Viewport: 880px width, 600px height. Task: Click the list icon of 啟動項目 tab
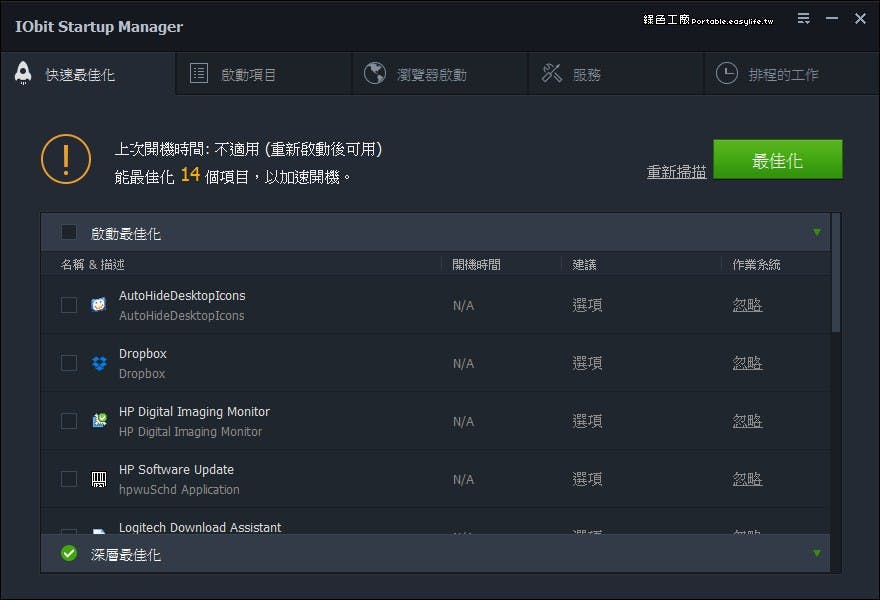tap(199, 74)
